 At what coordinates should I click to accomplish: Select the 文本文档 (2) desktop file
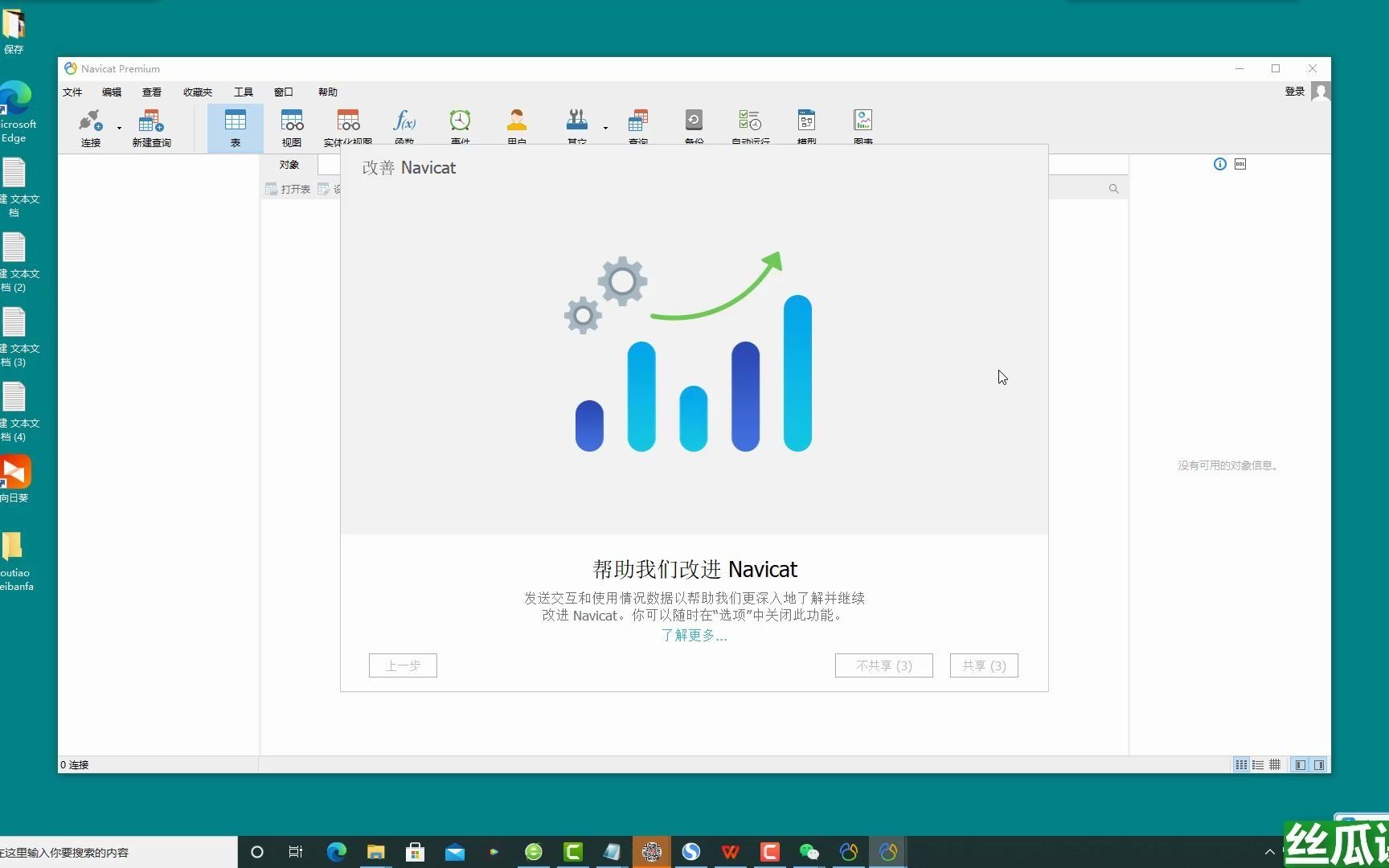tap(16, 263)
